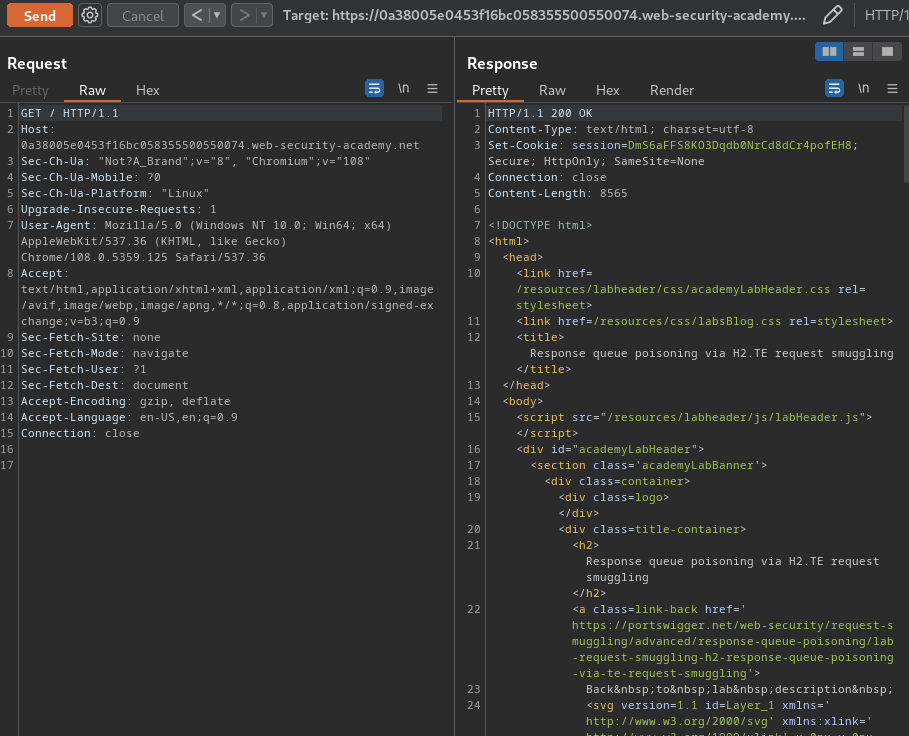
Task: Click 'Upgrade-Insecure-Requests: 1' header line
Action: pyautogui.click(x=119, y=209)
